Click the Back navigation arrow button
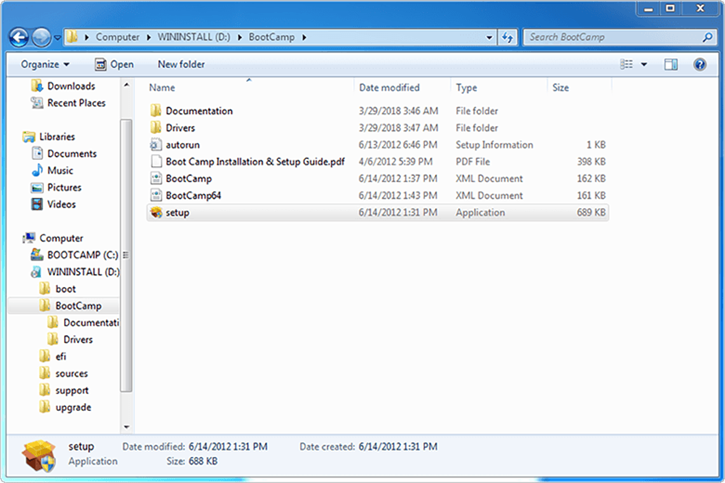 pyautogui.click(x=19, y=37)
